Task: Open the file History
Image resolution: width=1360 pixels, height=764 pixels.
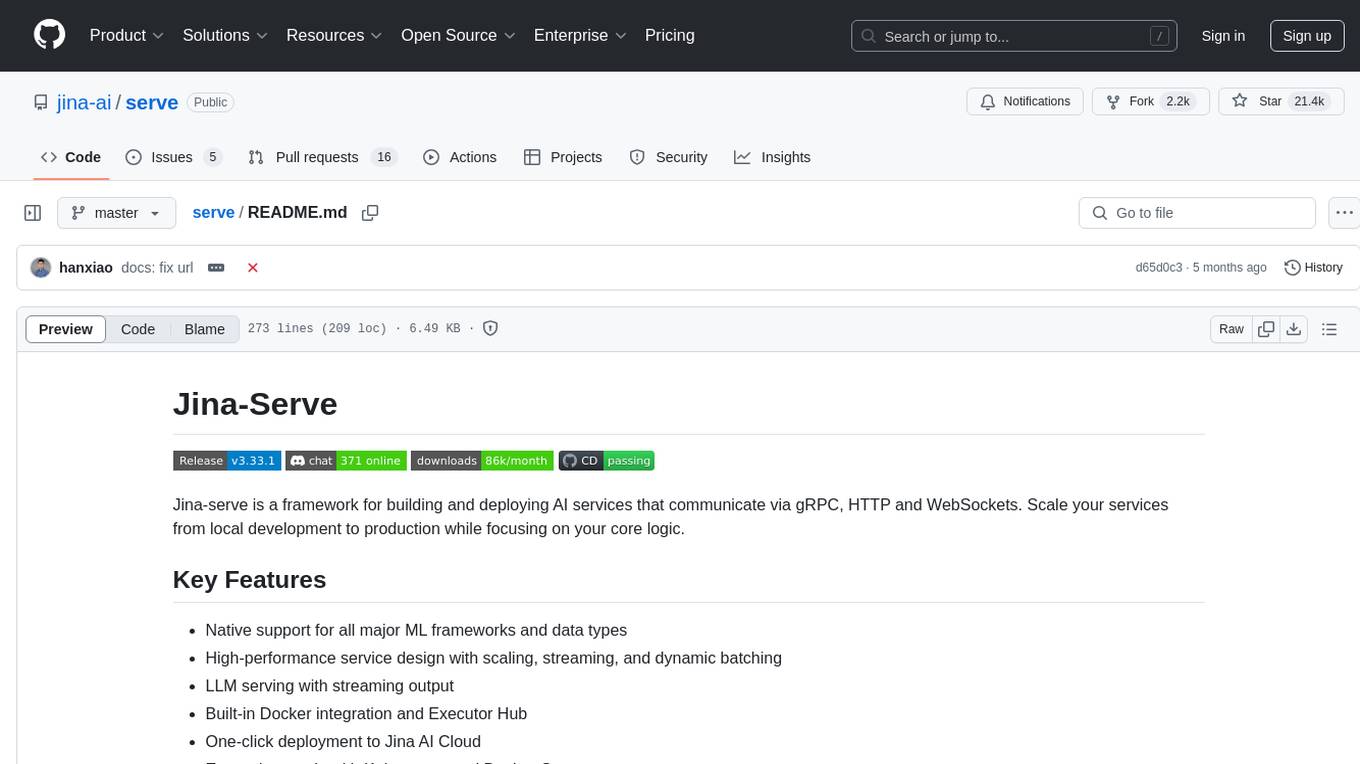Action: (1313, 268)
